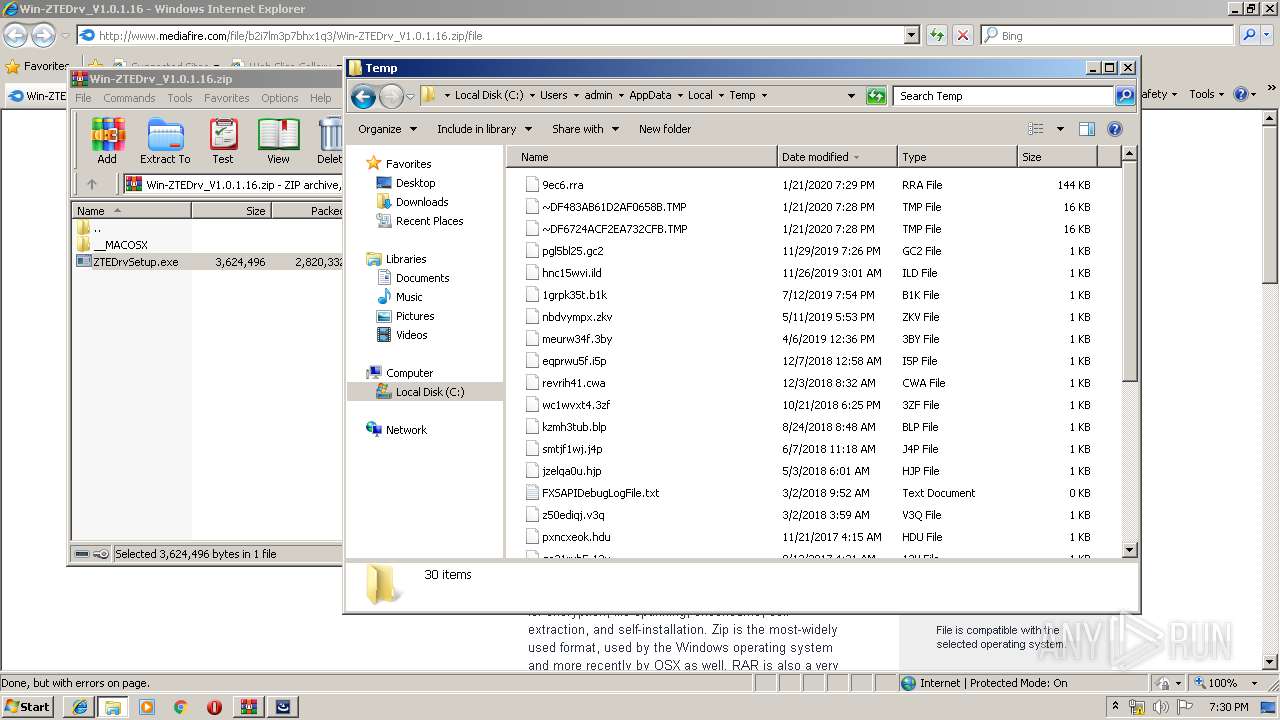
Task: Click the Explorer file list scrollbar
Action: [x=1130, y=350]
